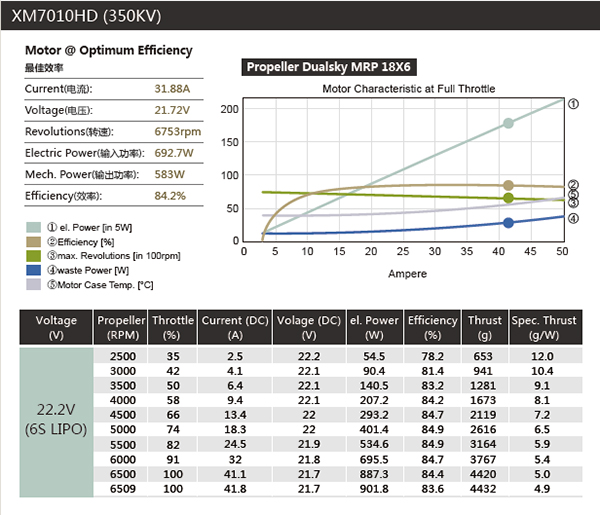Viewport: 600px width, 515px height.
Task: Click the 84.2% efficiency value
Action: point(170,196)
